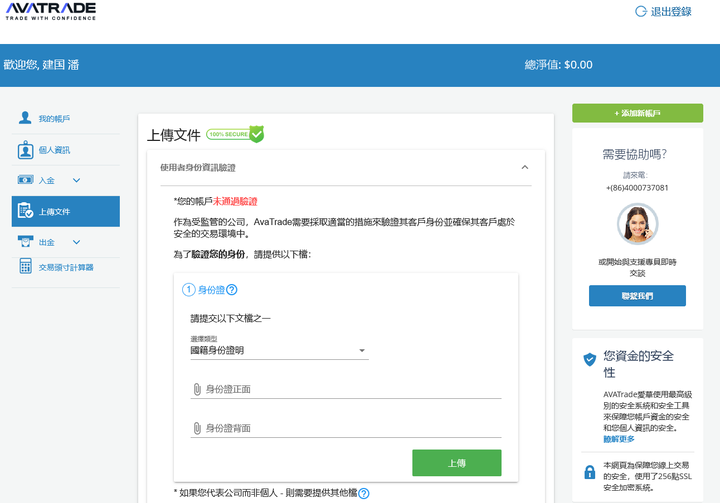Click the phone number +(86)4000737081
The height and width of the screenshot is (503, 720).
[637, 188]
